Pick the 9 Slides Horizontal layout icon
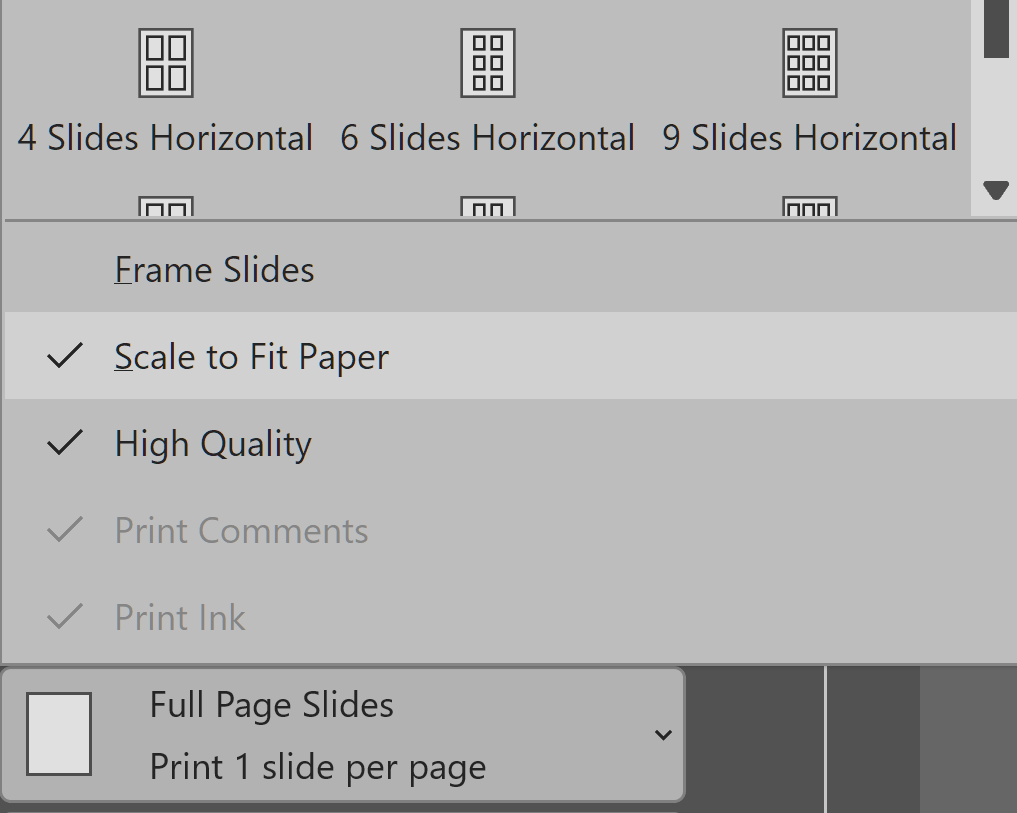The width and height of the screenshot is (1017, 813). (x=809, y=63)
